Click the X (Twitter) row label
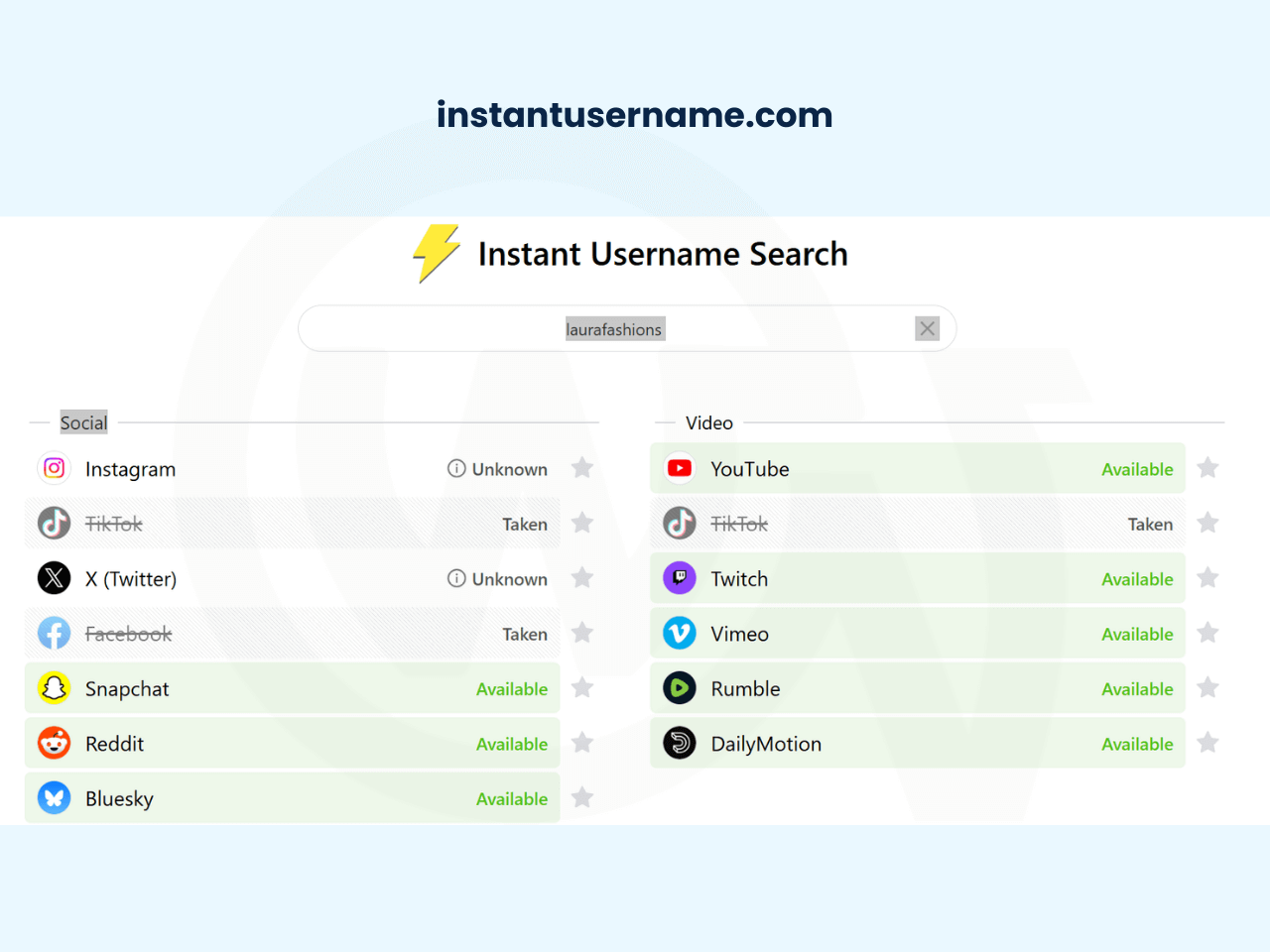1270x952 pixels. pyautogui.click(x=131, y=579)
